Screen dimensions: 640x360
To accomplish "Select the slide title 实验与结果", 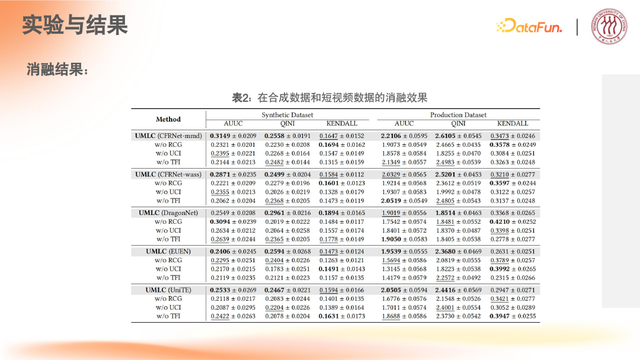I will click(x=75, y=25).
